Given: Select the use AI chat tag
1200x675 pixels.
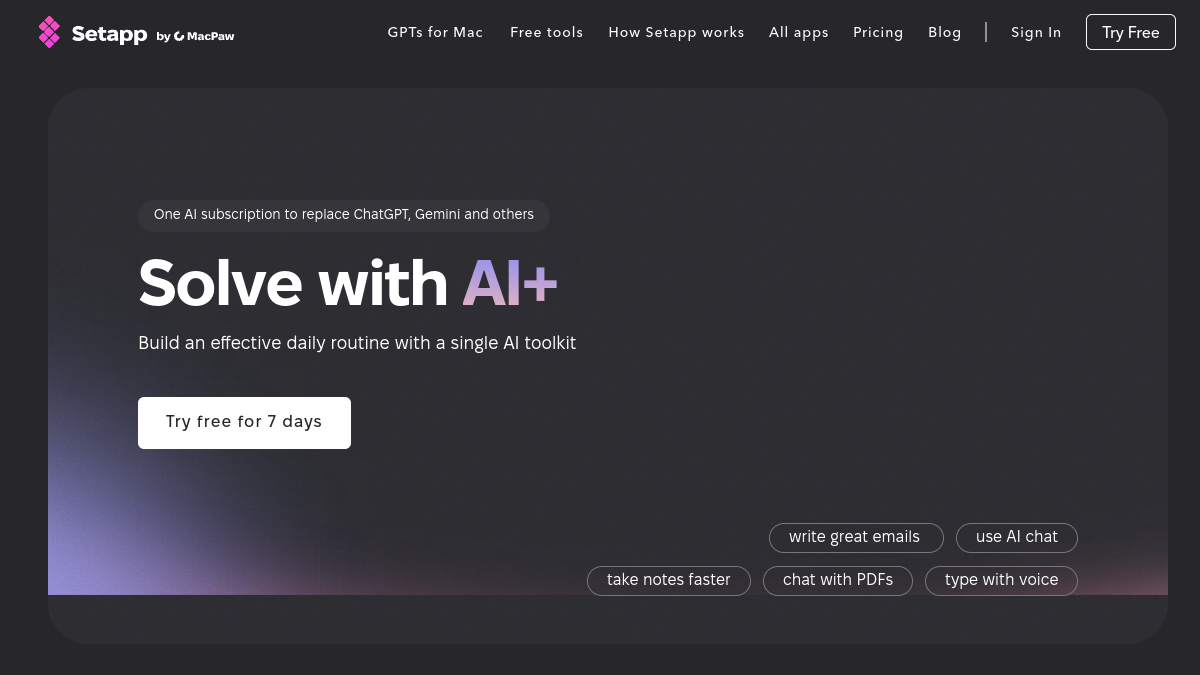Looking at the screenshot, I should 1017,537.
